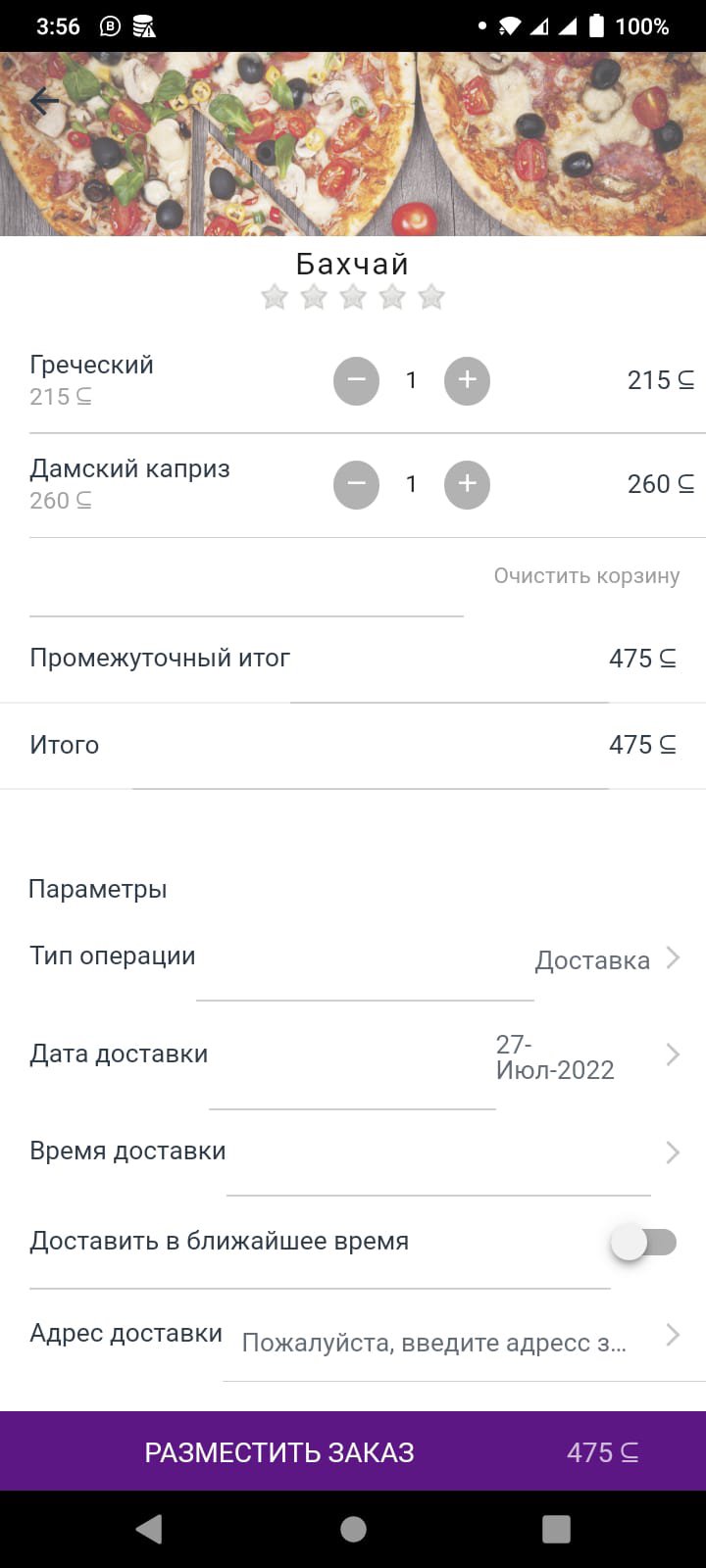Click Очистить корзину link
The width and height of the screenshot is (706, 1568).
[x=586, y=575]
